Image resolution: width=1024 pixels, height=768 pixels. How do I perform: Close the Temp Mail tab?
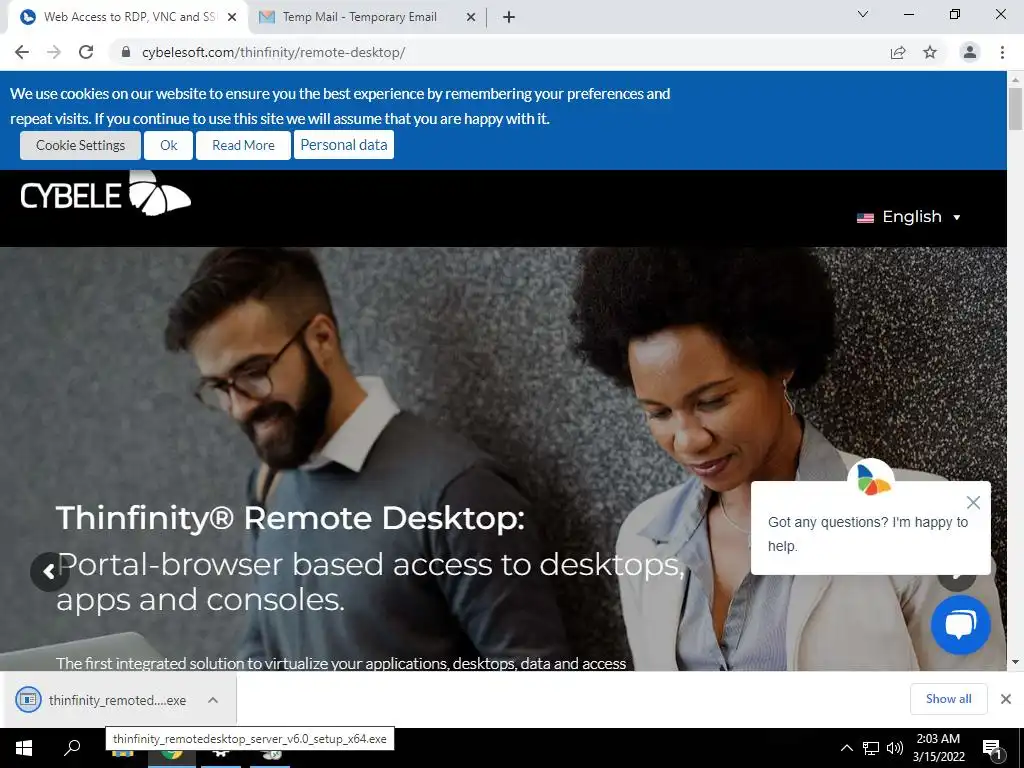coord(471,17)
